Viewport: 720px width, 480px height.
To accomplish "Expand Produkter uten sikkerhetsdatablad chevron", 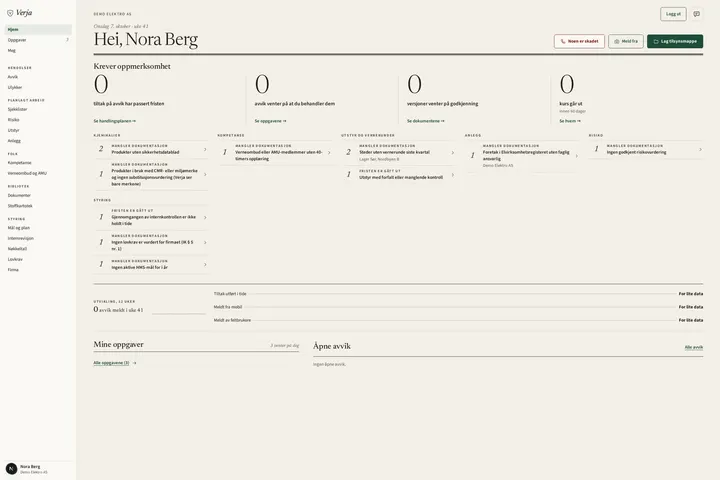I will click(205, 149).
